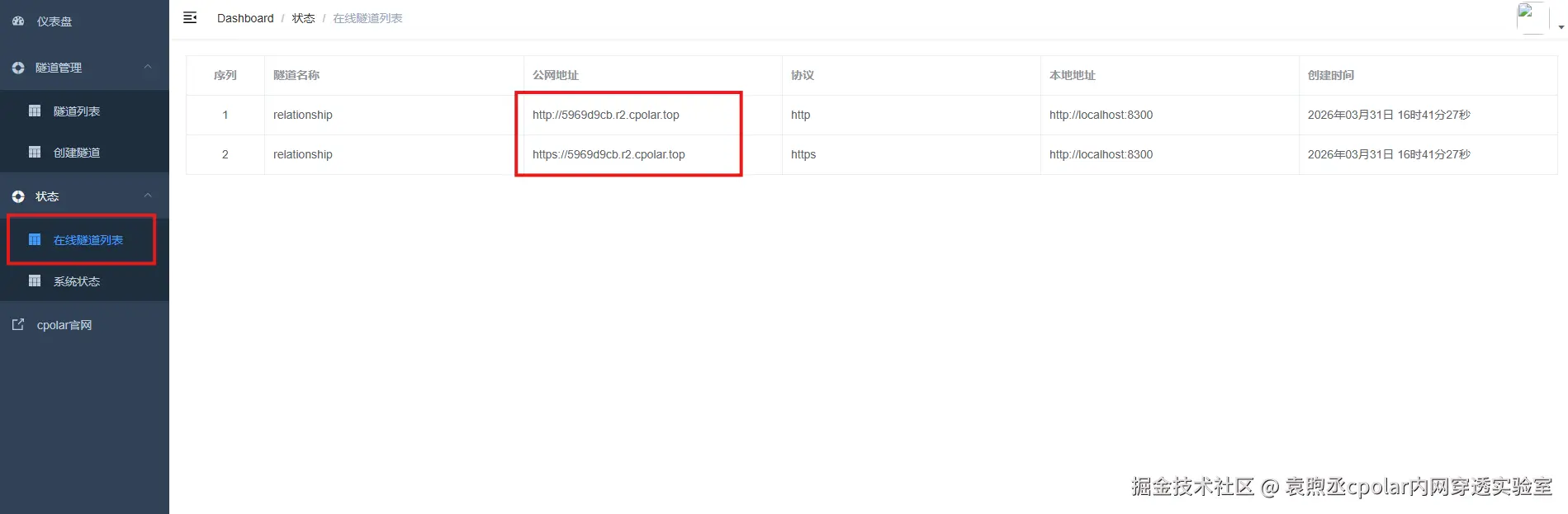Click localhost:8300 in the http row
1568x514 pixels.
(1101, 115)
